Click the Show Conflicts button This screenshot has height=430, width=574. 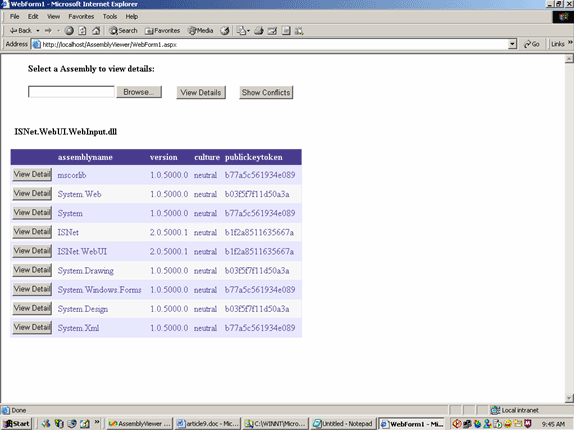click(x=266, y=93)
